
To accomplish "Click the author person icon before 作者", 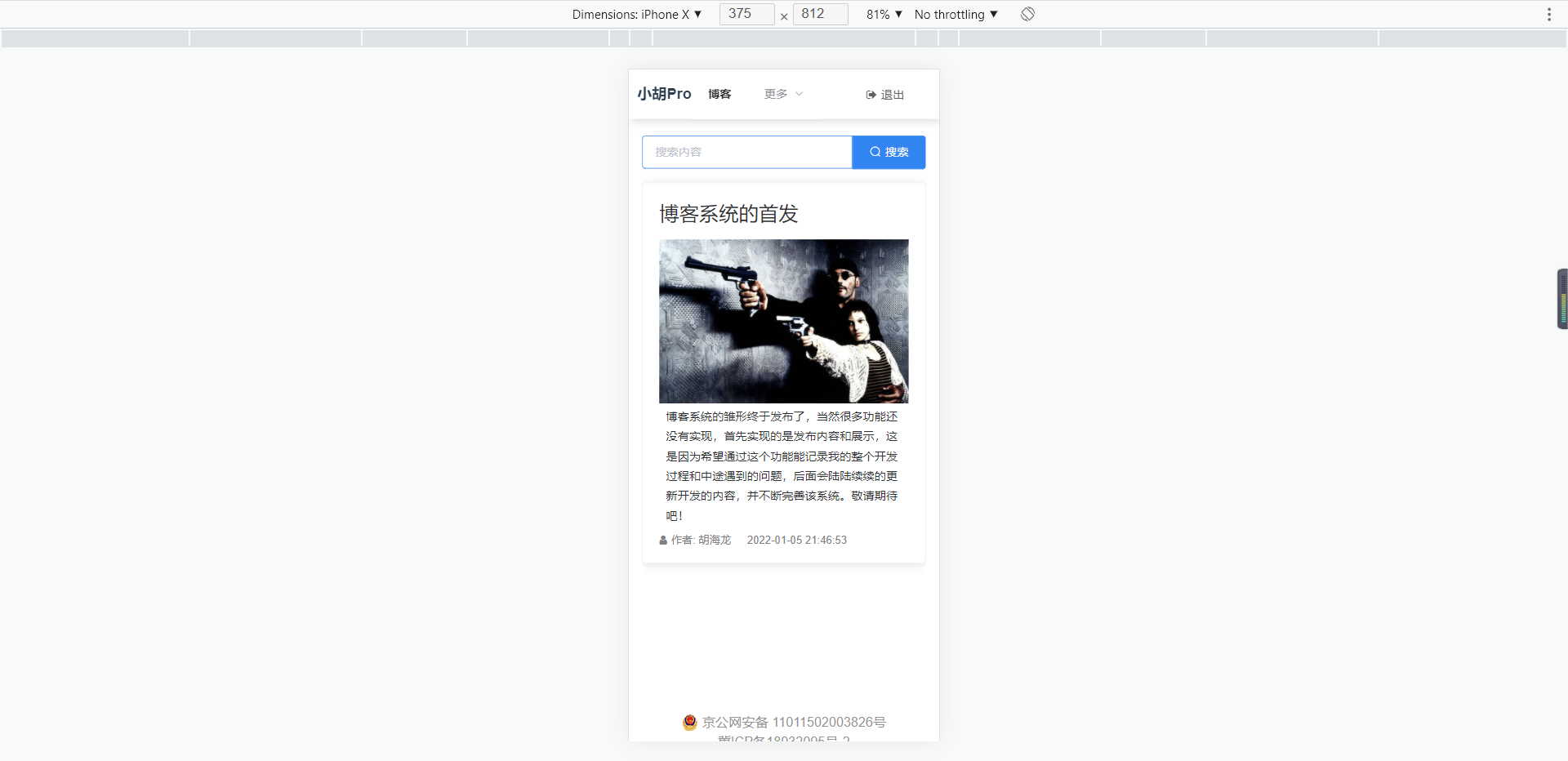I will coord(662,540).
